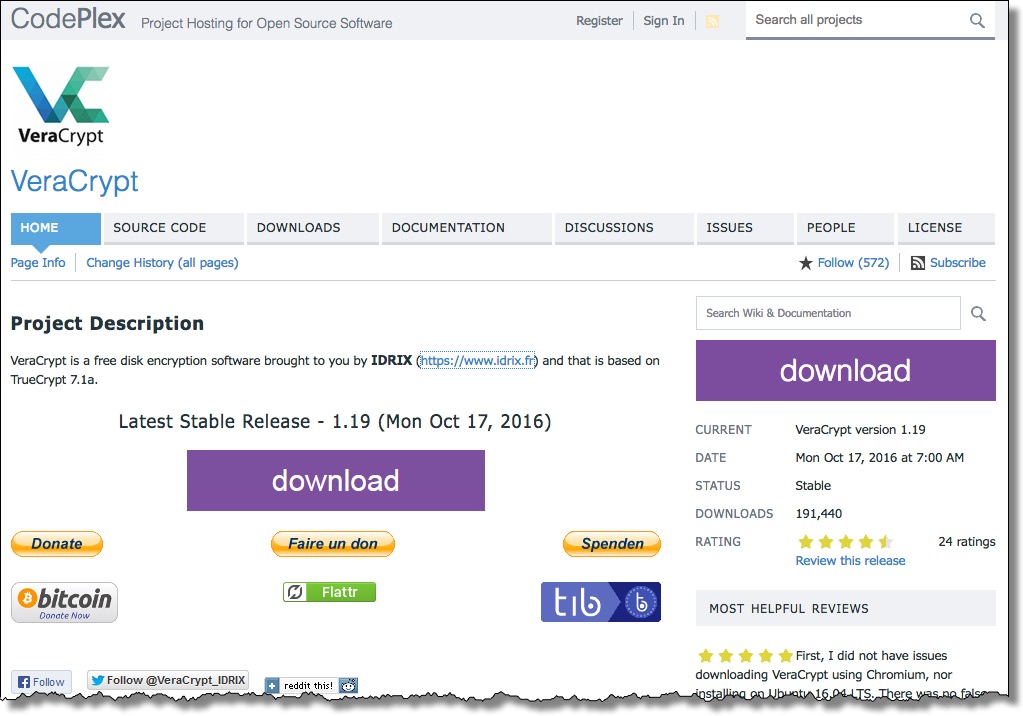Open the SOURCE CODE tab
This screenshot has height=716, width=1023.
click(158, 227)
